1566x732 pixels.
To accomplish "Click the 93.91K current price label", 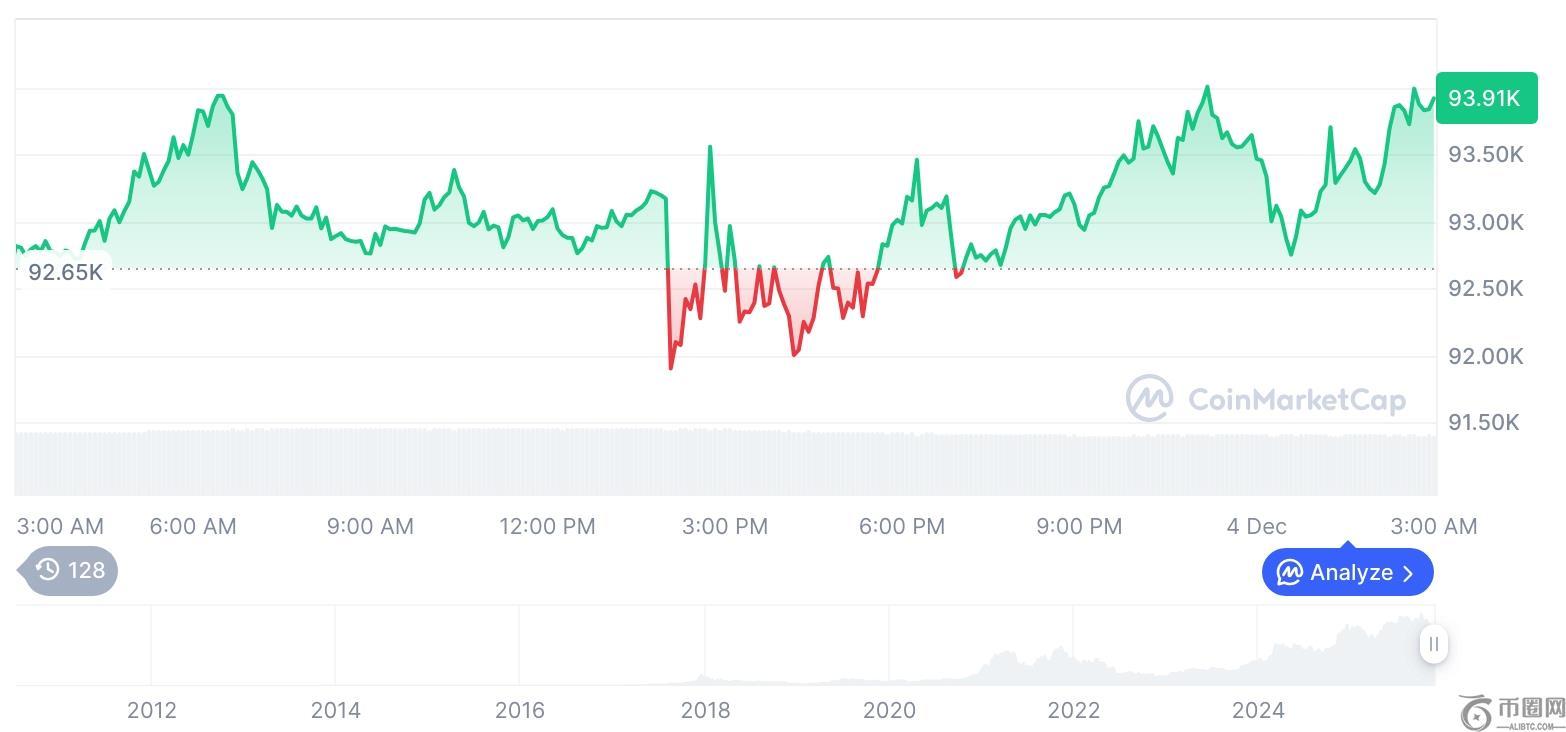I will click(x=1486, y=98).
